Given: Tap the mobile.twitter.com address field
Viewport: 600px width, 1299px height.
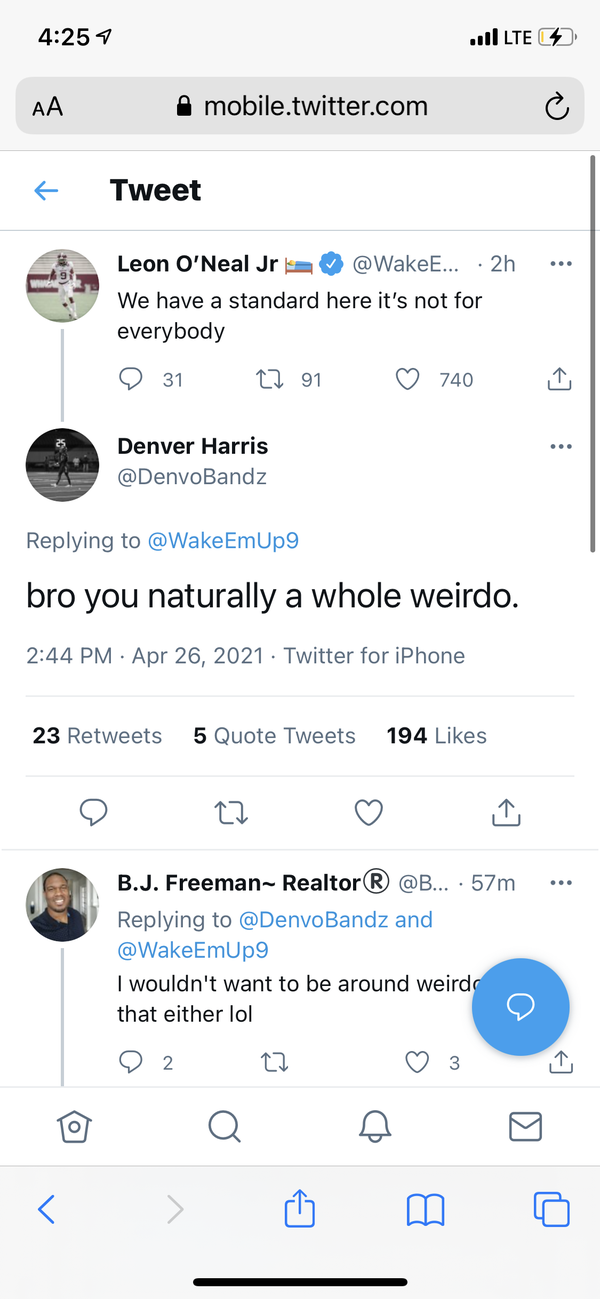Looking at the screenshot, I should (315, 107).
